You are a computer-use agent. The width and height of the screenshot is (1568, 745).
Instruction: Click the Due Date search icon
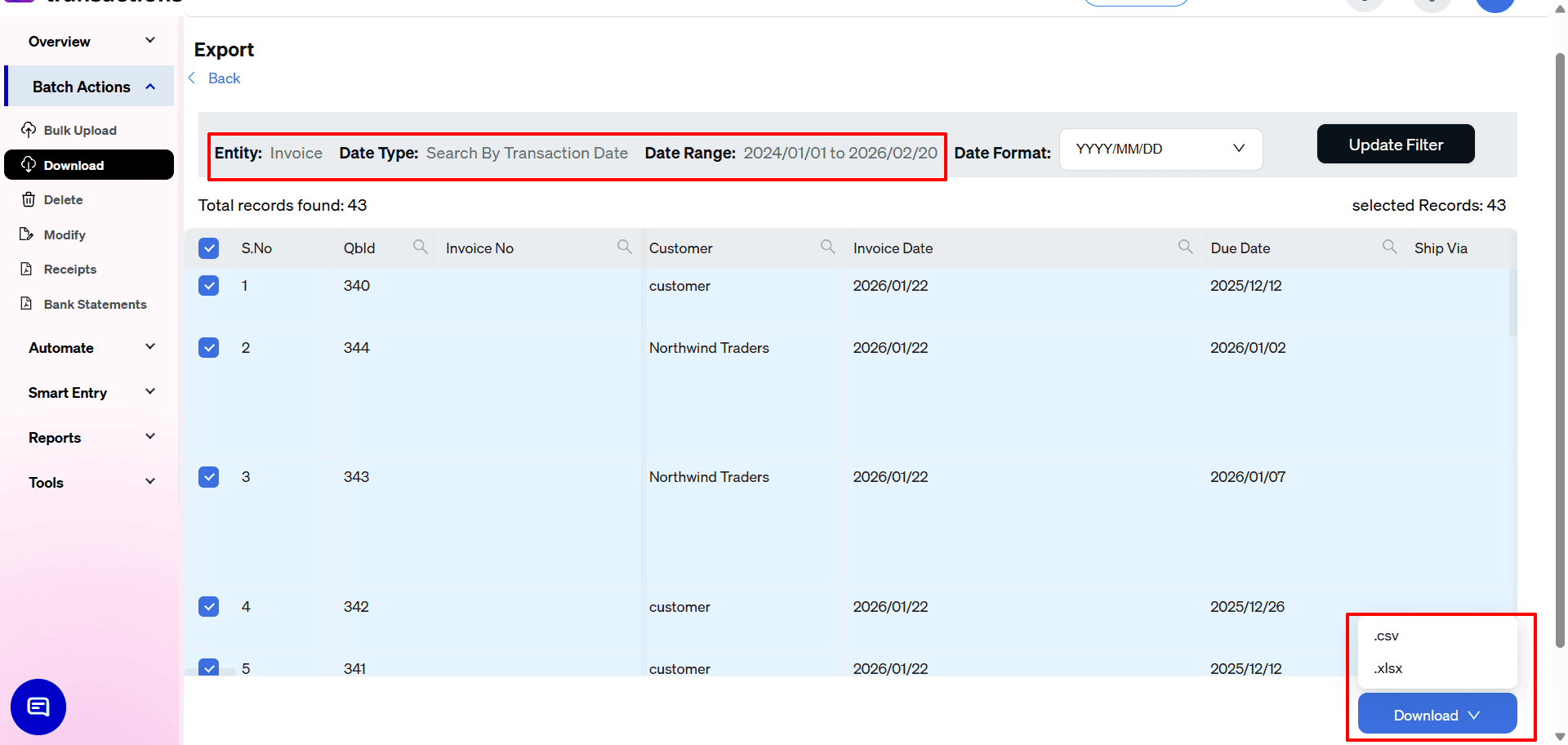[1389, 246]
